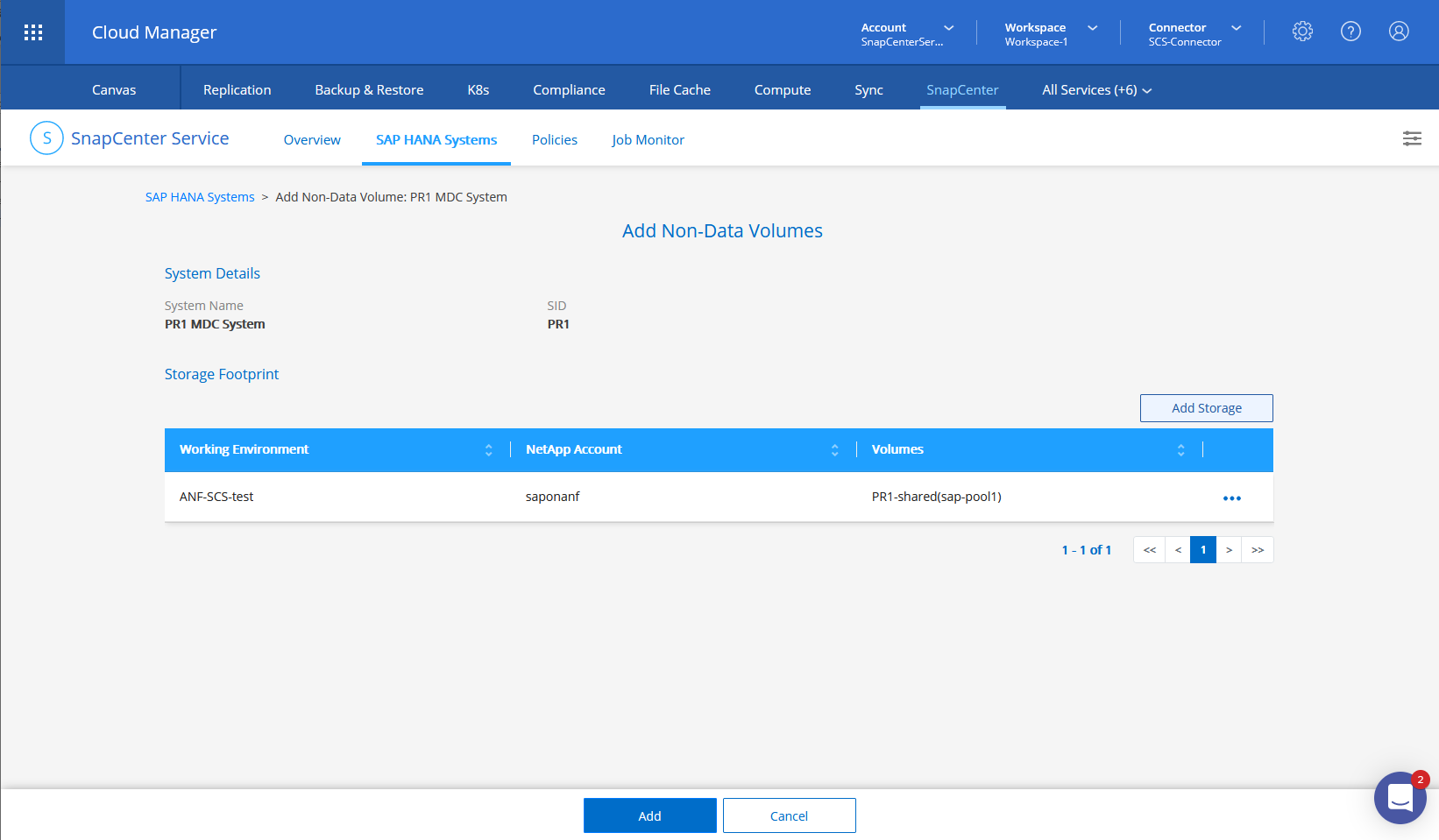Click the PR1-shared(sap-pool1) volume cell

point(937,497)
